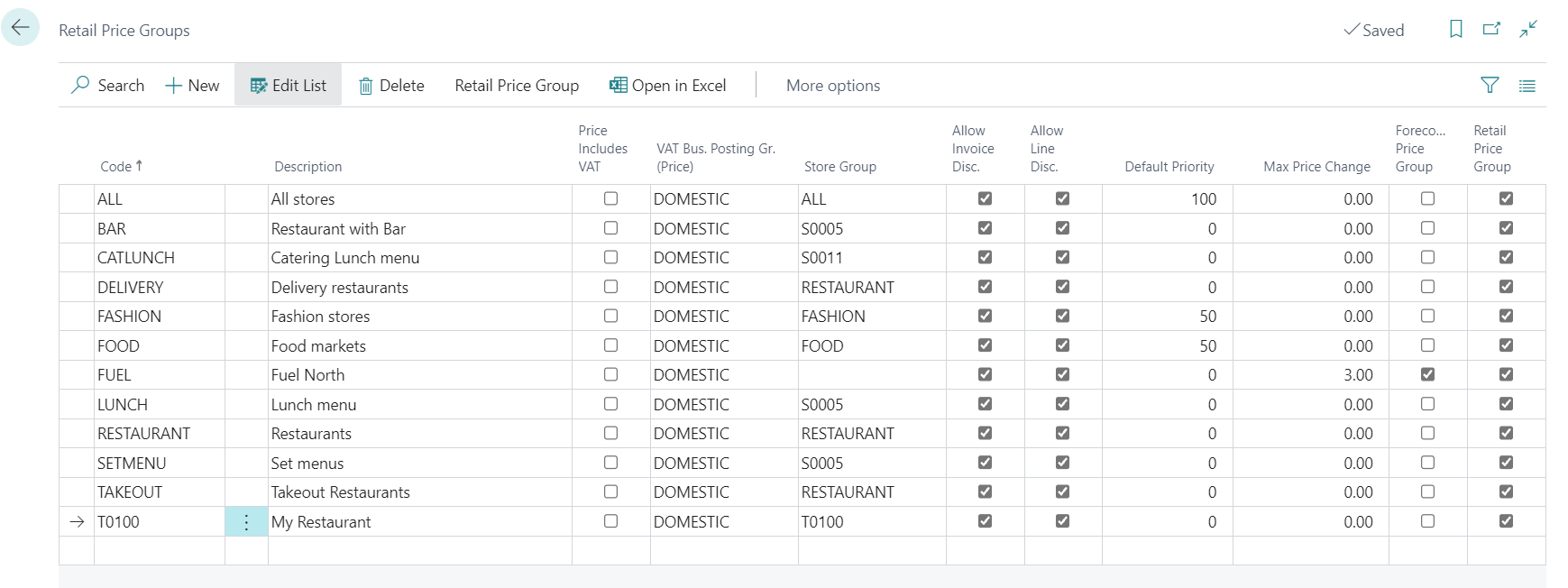
Task: Open the T0100 row actions menu
Action: [x=246, y=522]
